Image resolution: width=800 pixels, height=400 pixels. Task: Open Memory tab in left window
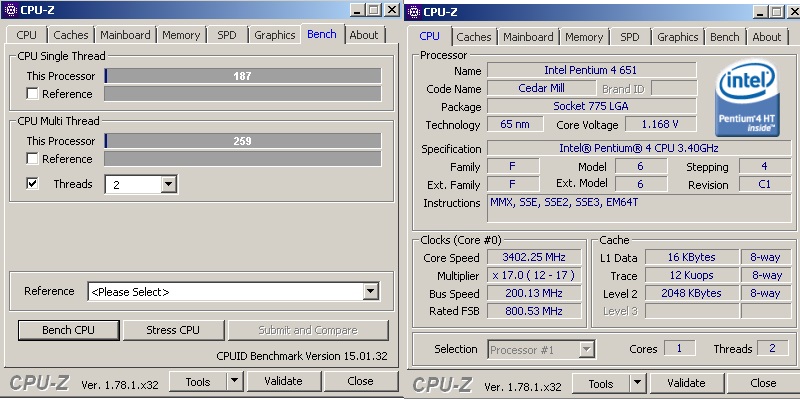(x=181, y=35)
